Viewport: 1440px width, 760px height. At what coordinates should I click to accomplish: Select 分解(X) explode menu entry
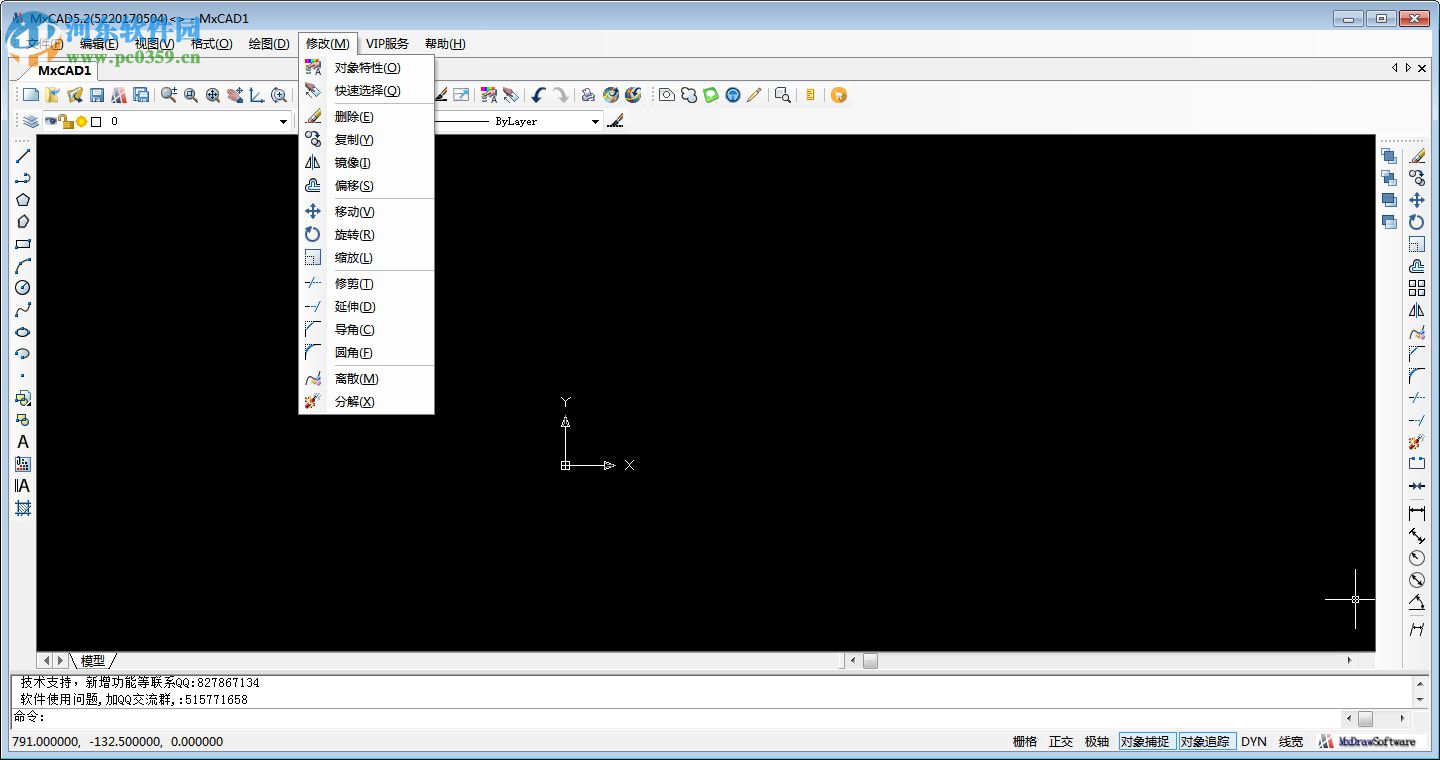[x=366, y=402]
